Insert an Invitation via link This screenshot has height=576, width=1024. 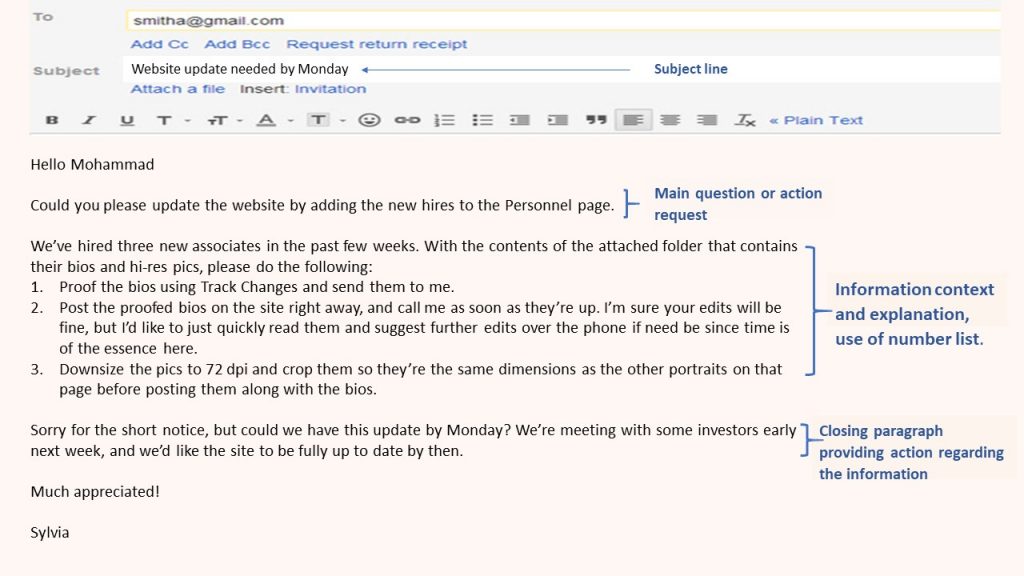tap(330, 89)
